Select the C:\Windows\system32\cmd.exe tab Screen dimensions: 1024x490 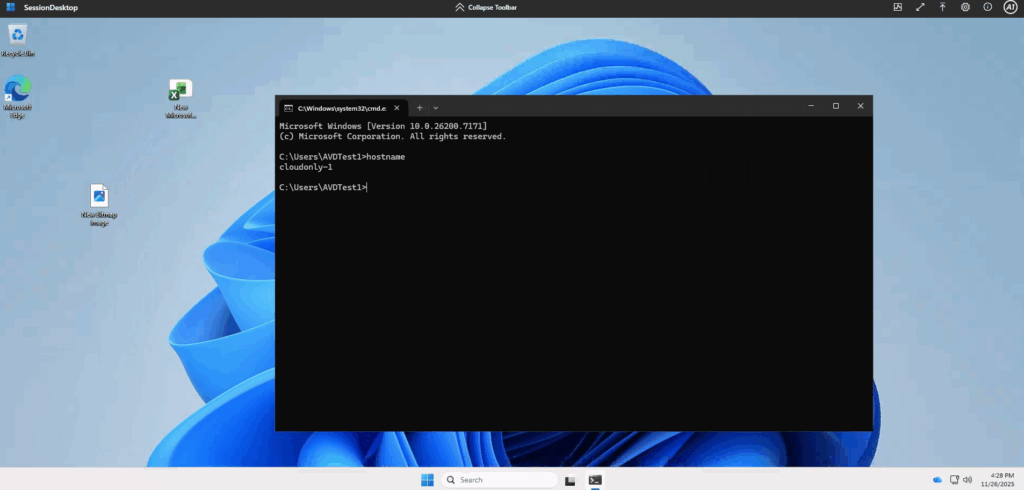click(x=340, y=107)
